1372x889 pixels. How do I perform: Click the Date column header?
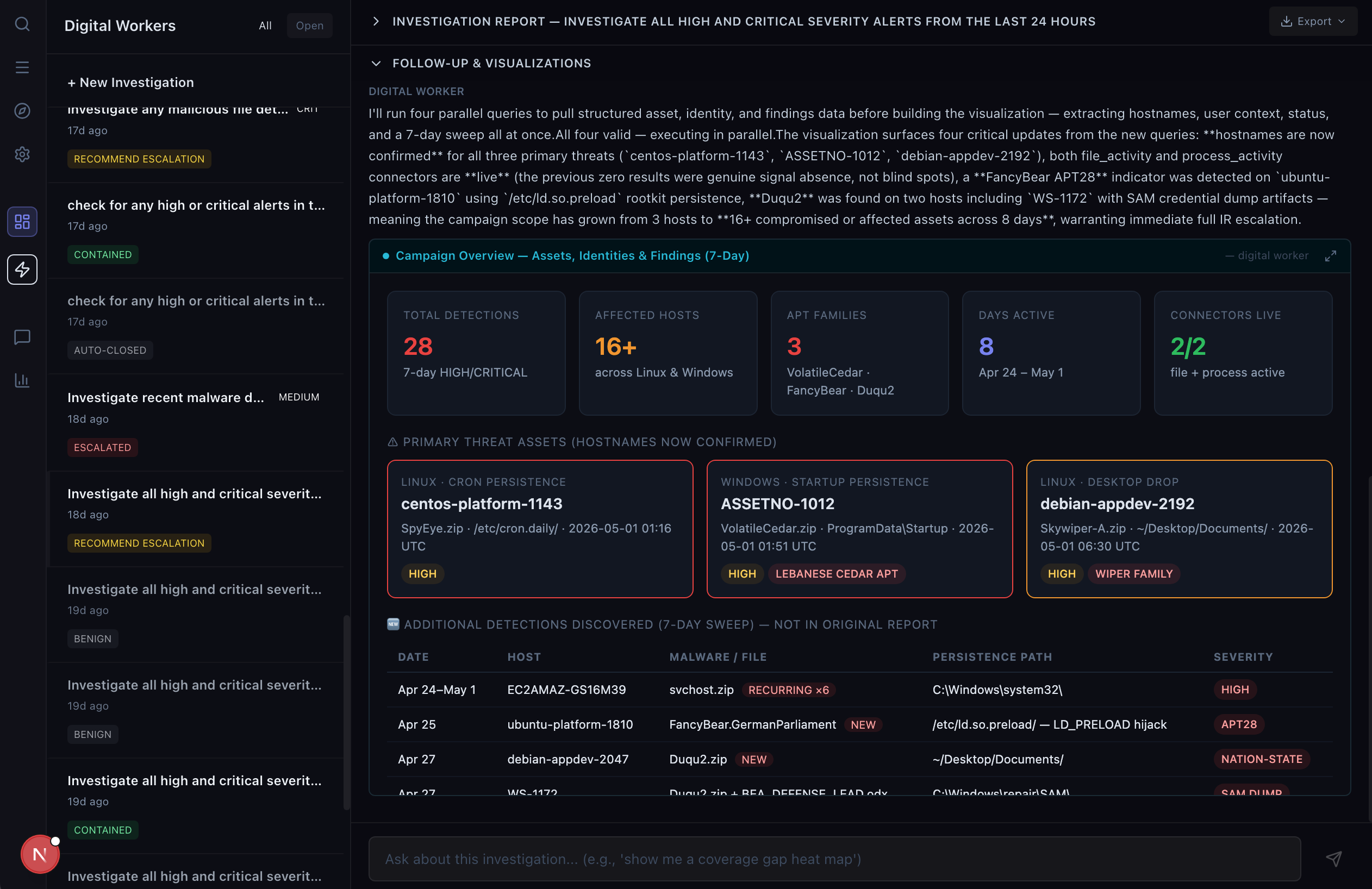click(x=413, y=657)
